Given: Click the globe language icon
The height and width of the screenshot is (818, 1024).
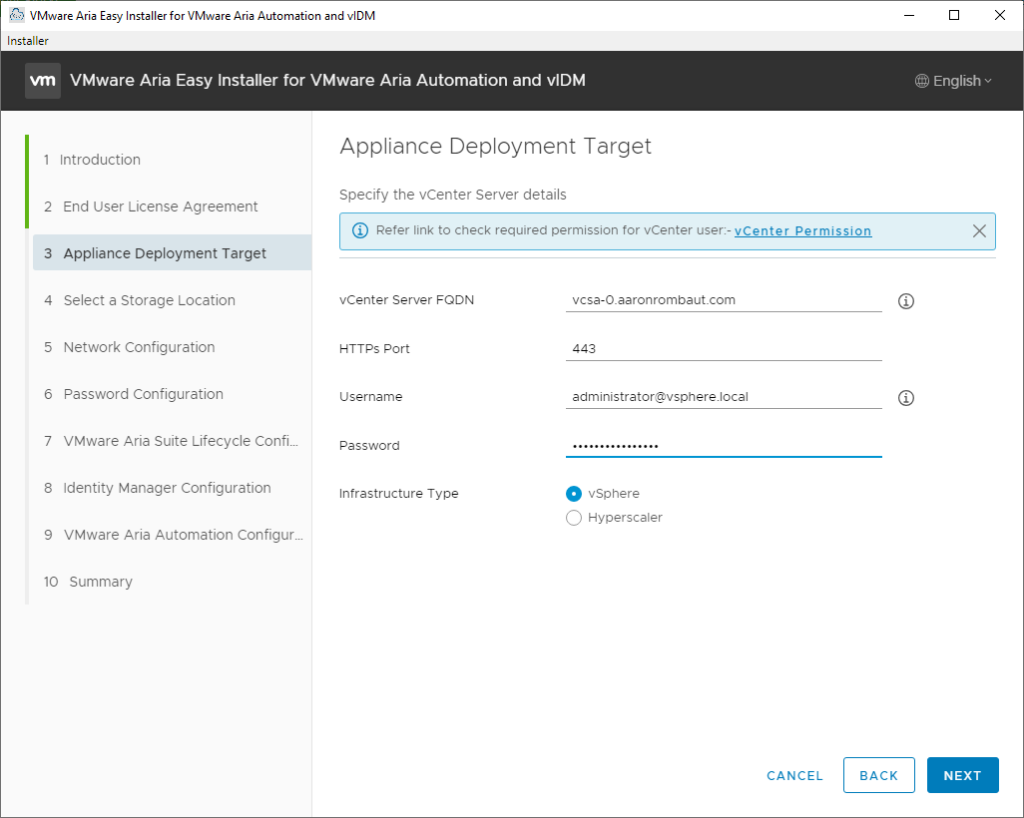Looking at the screenshot, I should (922, 81).
